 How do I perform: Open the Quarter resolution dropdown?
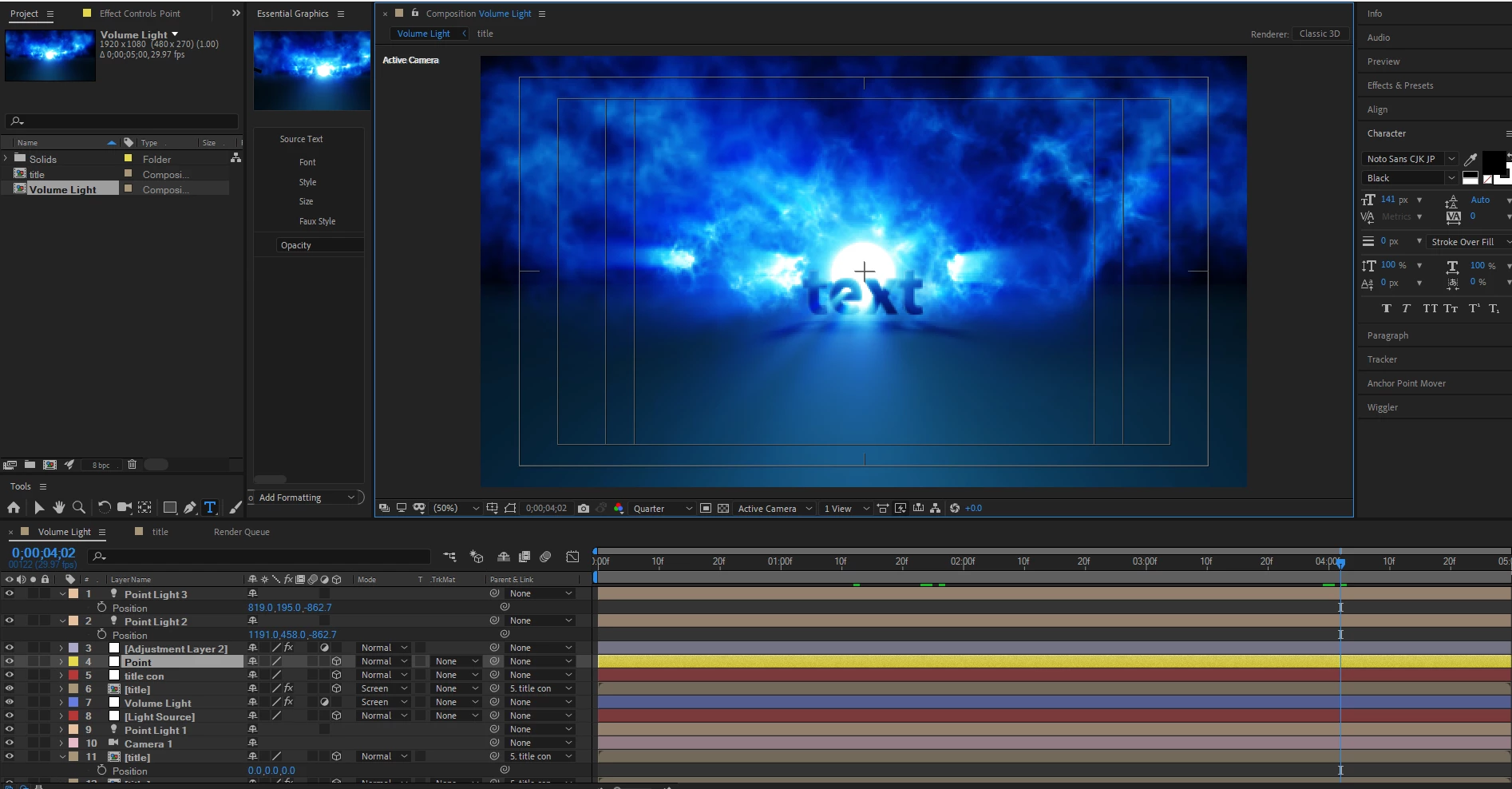pyautogui.click(x=663, y=508)
